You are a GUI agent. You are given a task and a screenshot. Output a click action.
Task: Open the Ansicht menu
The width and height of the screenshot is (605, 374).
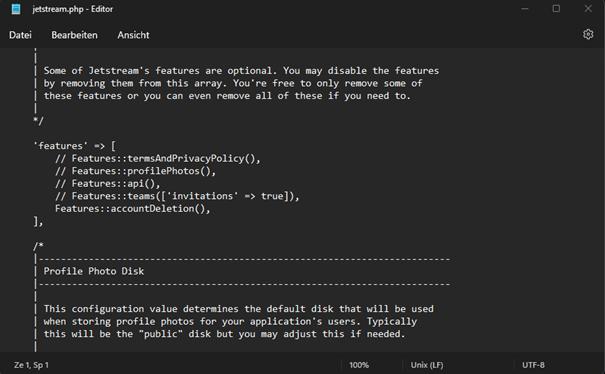[x=133, y=35]
